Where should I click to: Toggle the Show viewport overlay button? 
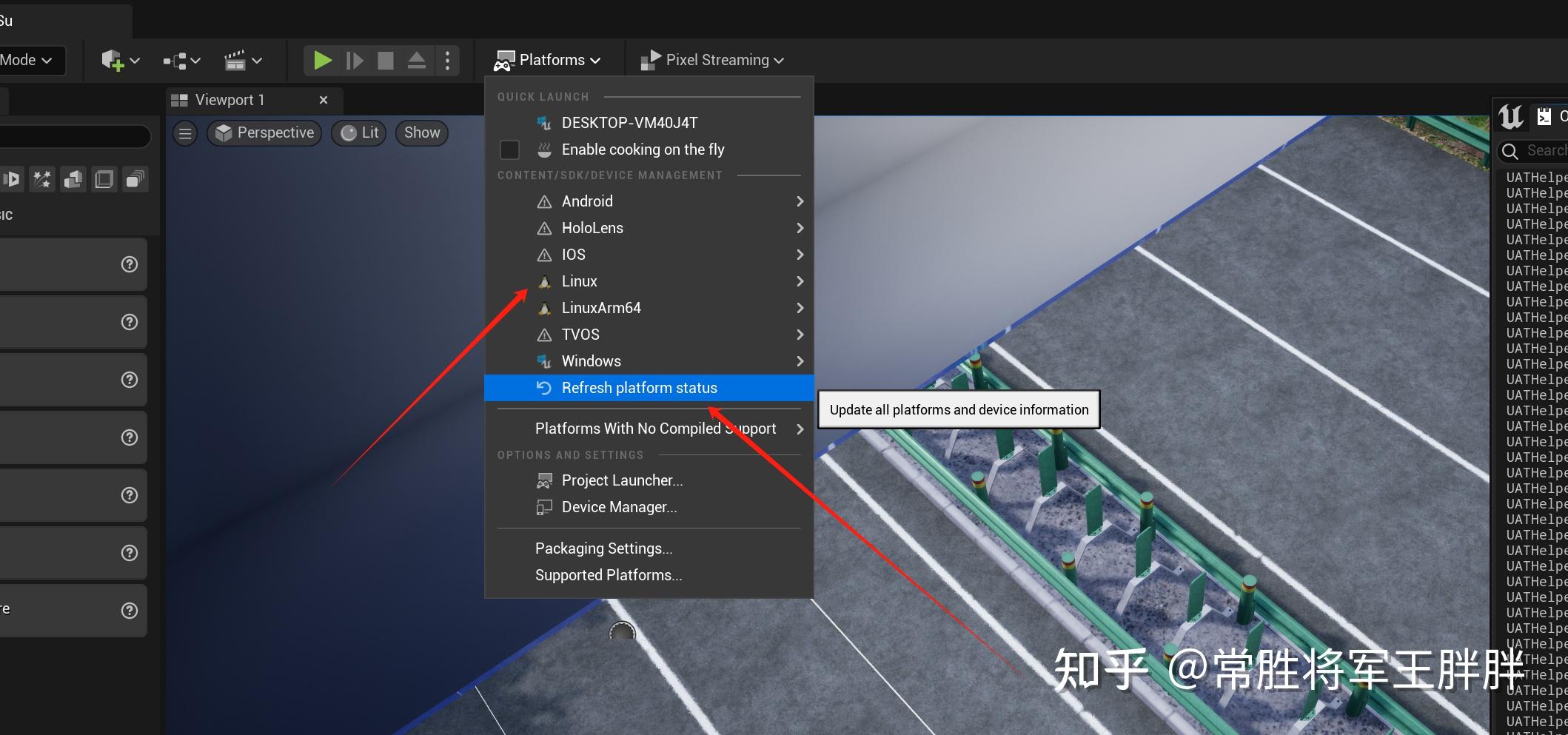(x=421, y=132)
